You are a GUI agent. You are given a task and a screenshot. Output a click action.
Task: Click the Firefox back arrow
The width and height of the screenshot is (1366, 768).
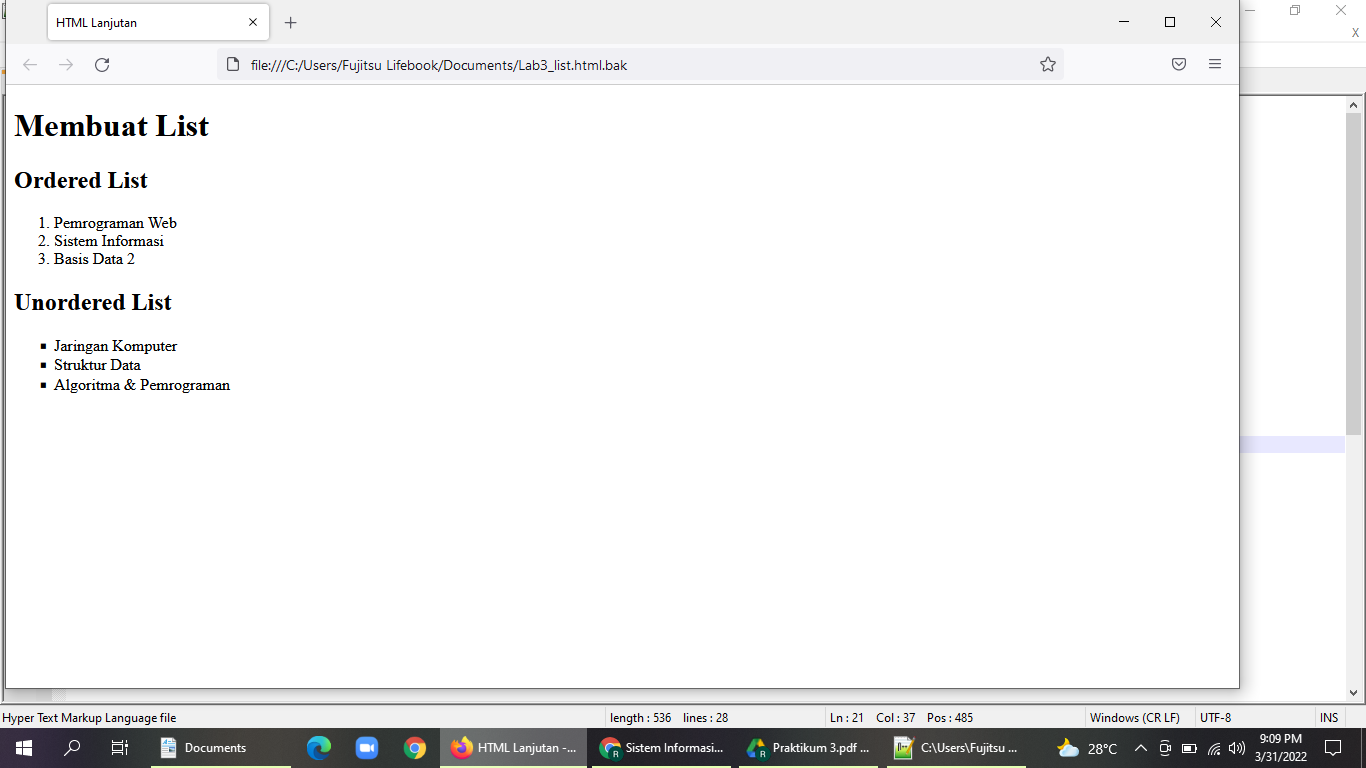tap(30, 65)
